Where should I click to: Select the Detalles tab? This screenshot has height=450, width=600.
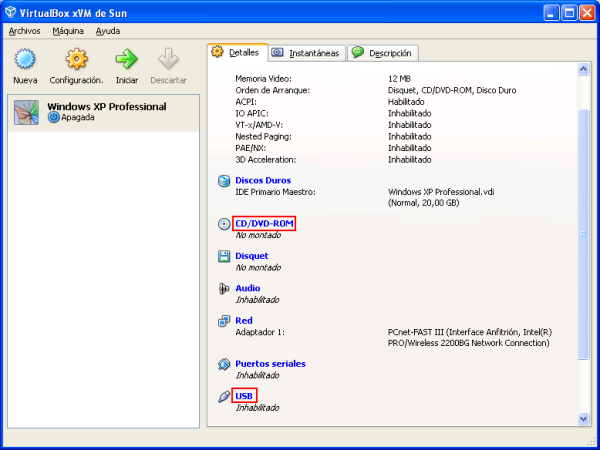click(x=235, y=51)
